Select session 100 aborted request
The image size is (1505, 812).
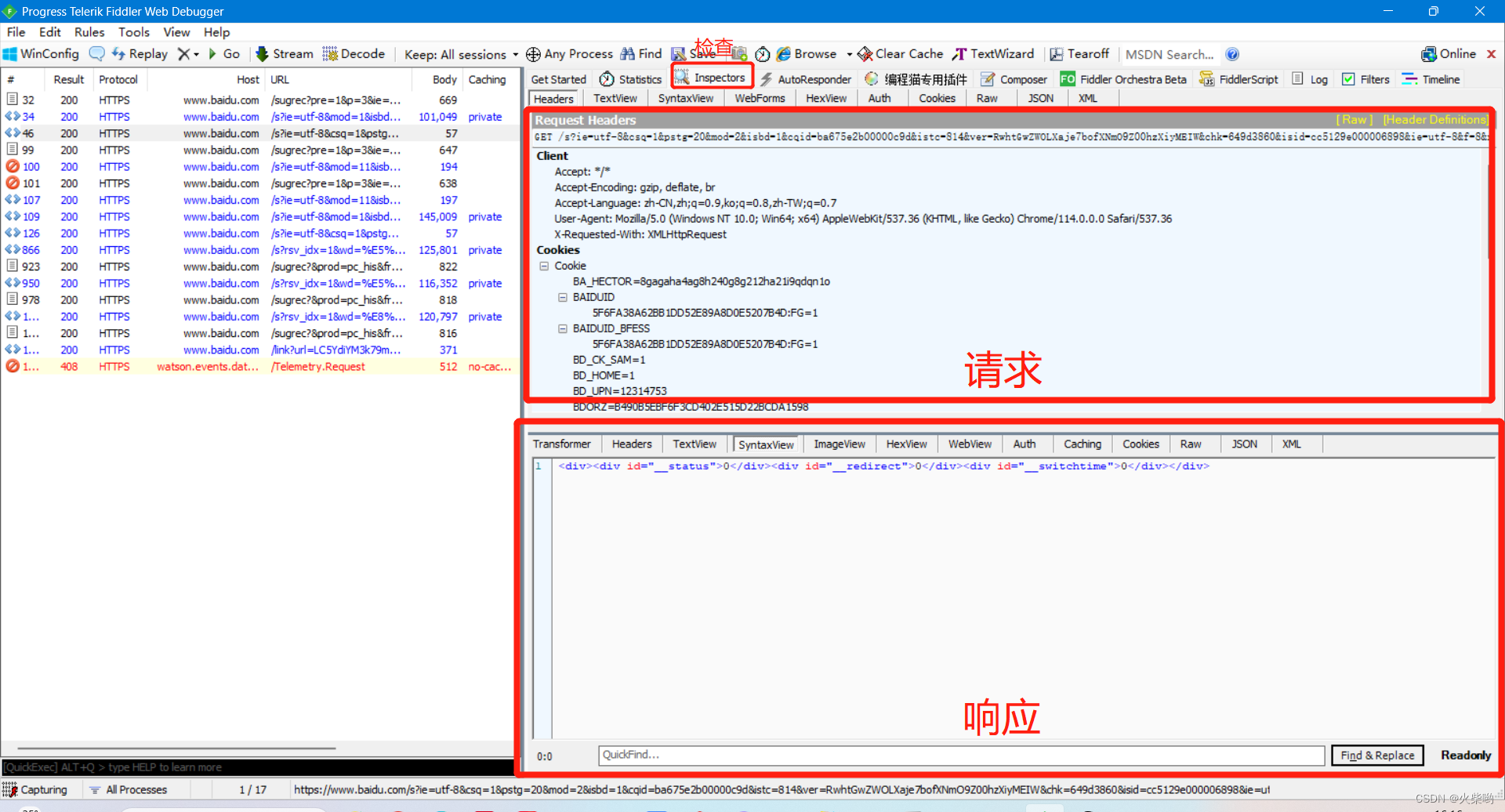[259, 167]
